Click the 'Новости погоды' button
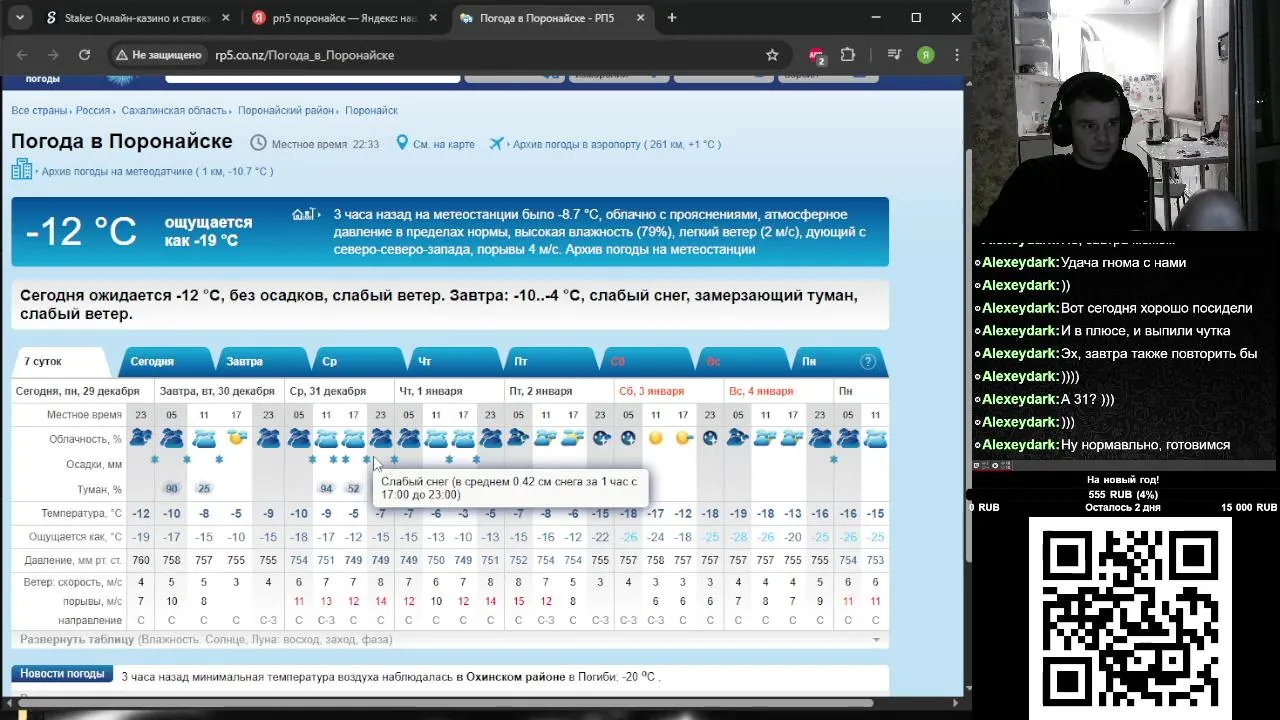Viewport: 1280px width, 720px height. tap(62, 674)
